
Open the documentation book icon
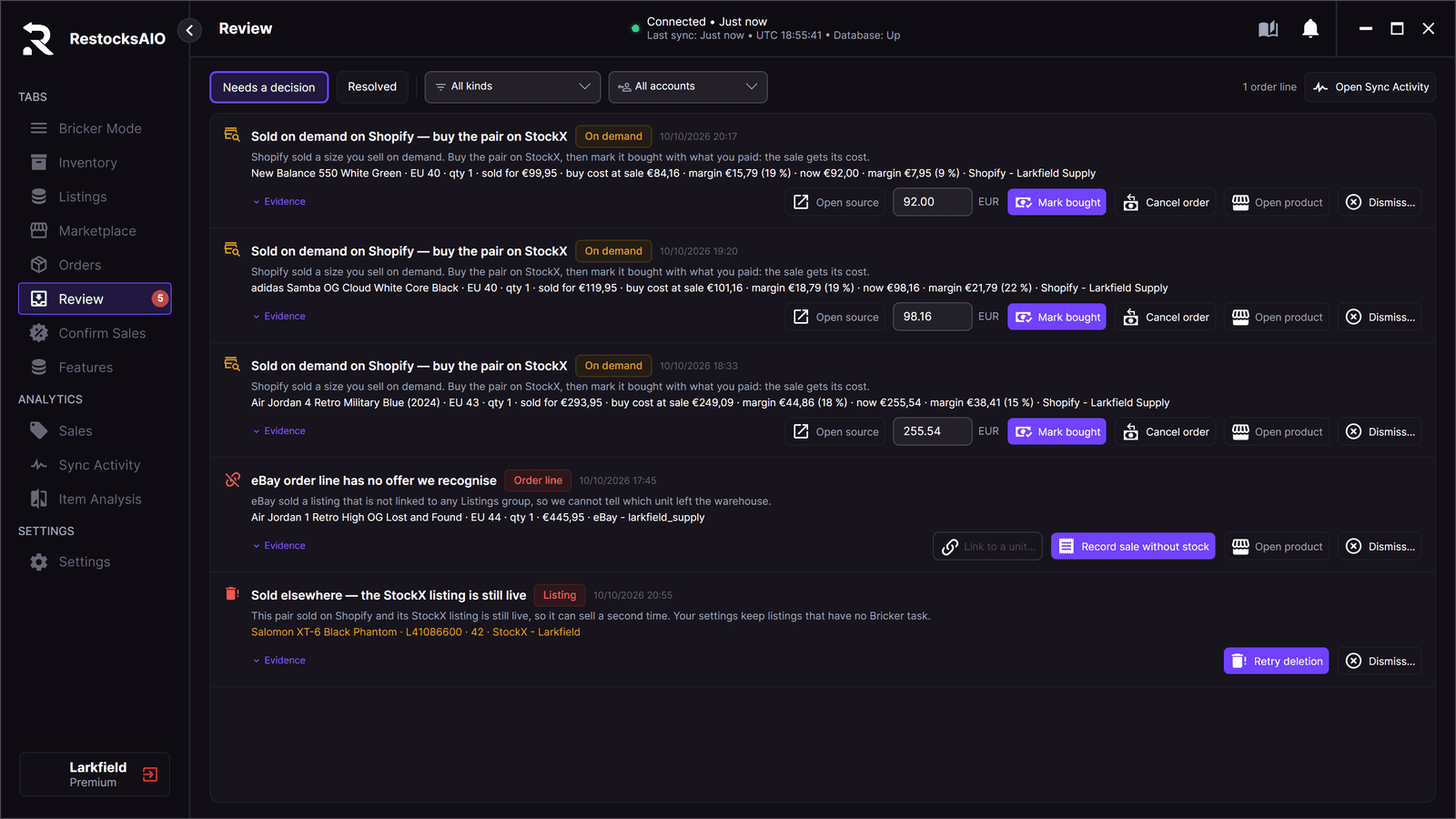[1269, 29]
